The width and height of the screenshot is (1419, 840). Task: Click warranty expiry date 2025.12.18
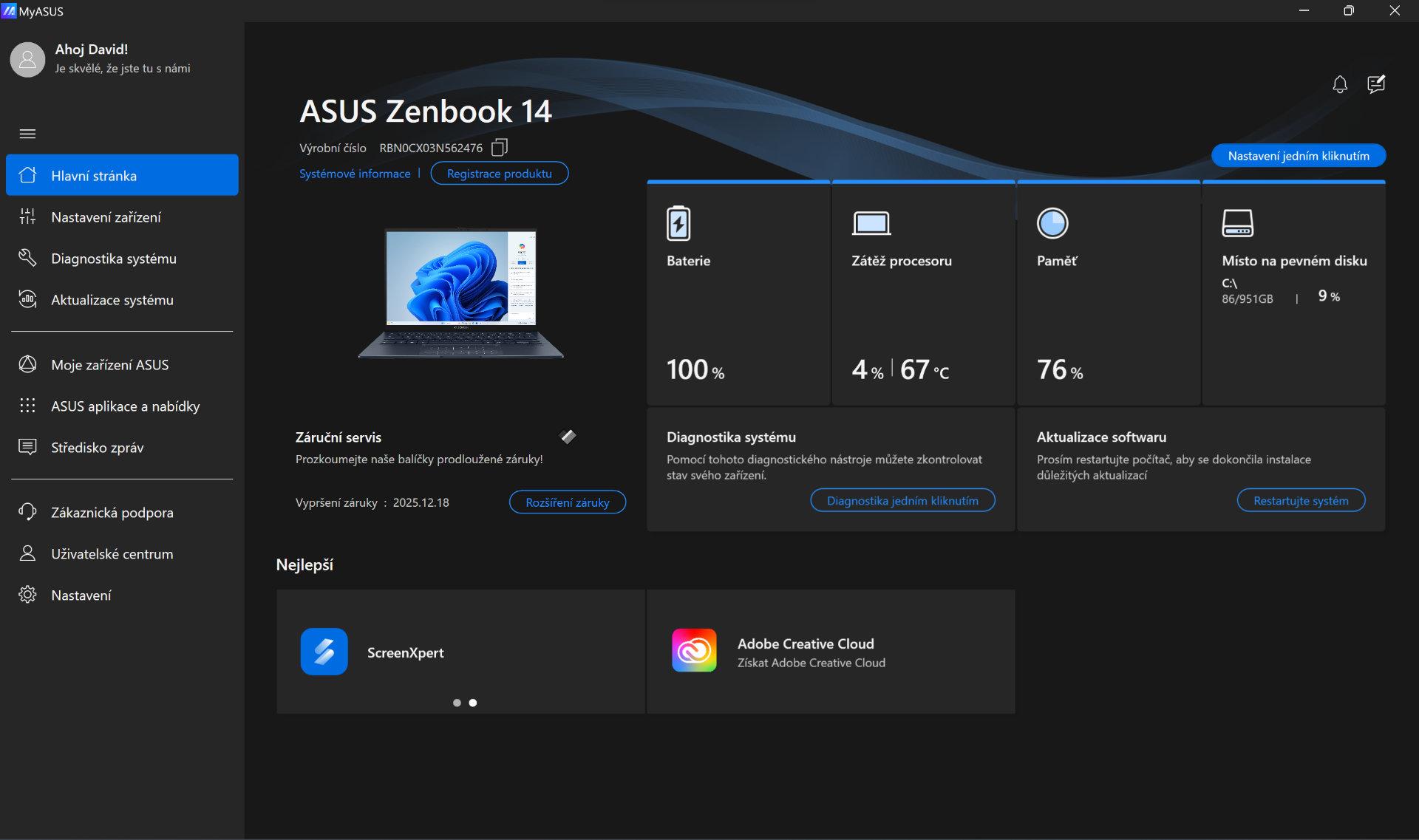[421, 502]
